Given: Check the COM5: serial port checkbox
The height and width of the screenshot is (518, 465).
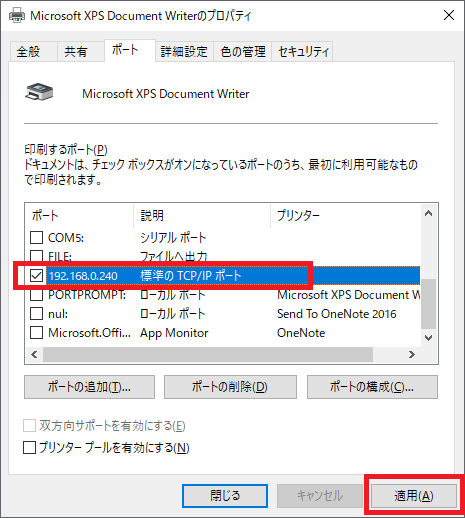Looking at the screenshot, I should click(x=36, y=238).
